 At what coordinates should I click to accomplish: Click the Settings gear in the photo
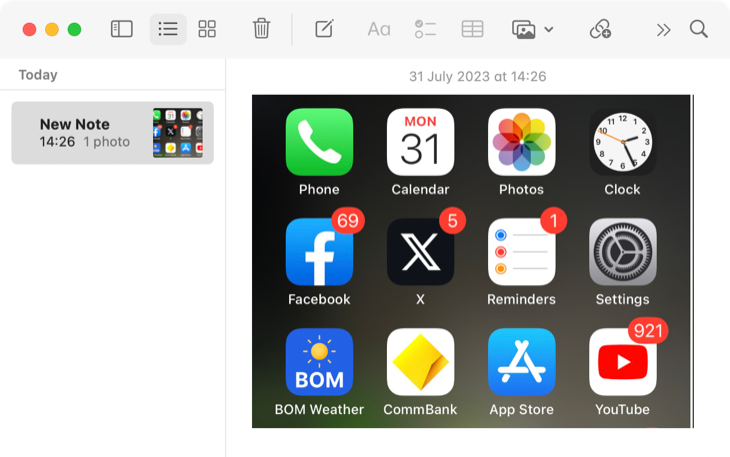click(622, 252)
